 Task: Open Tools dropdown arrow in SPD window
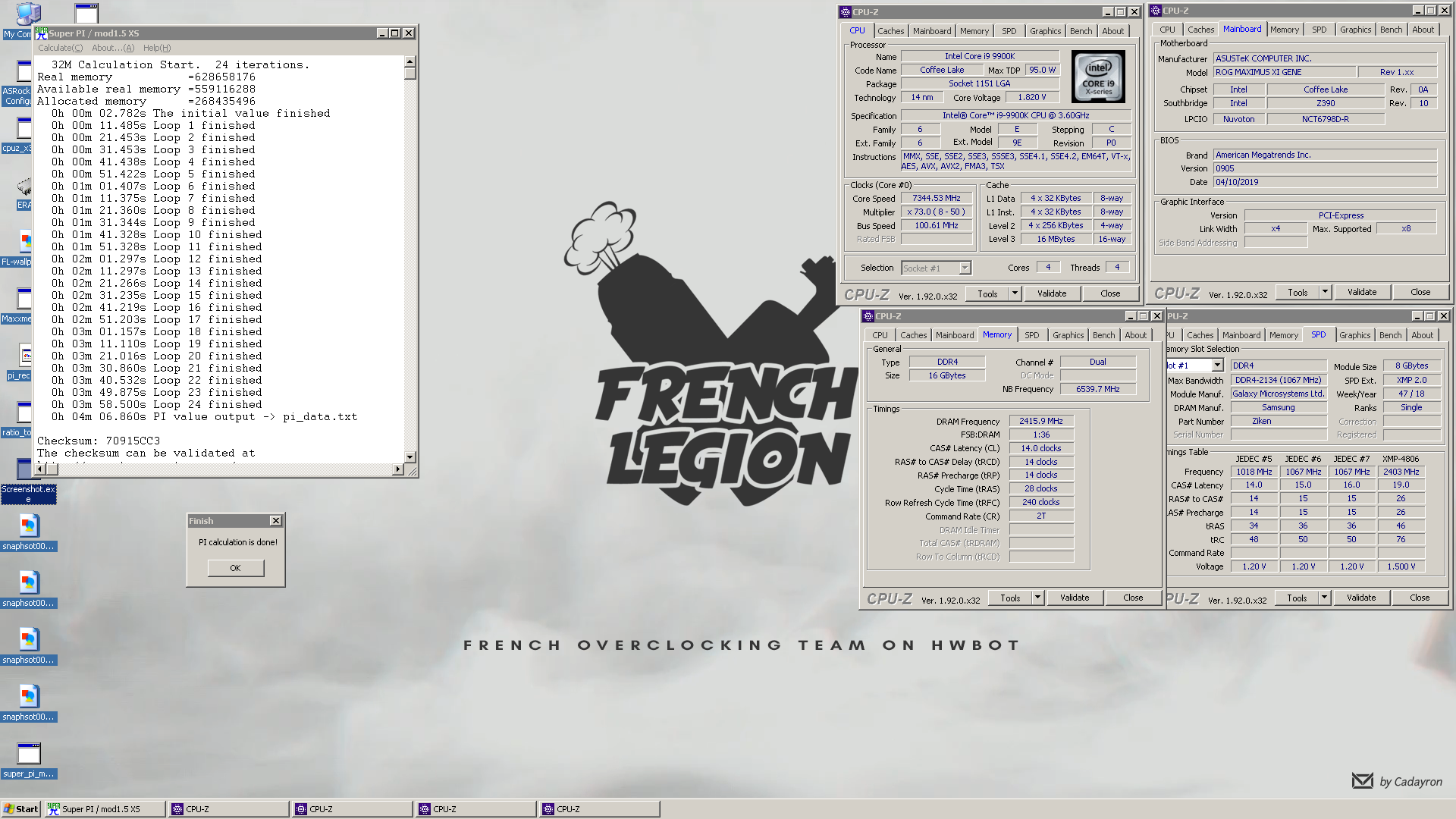click(x=1324, y=598)
